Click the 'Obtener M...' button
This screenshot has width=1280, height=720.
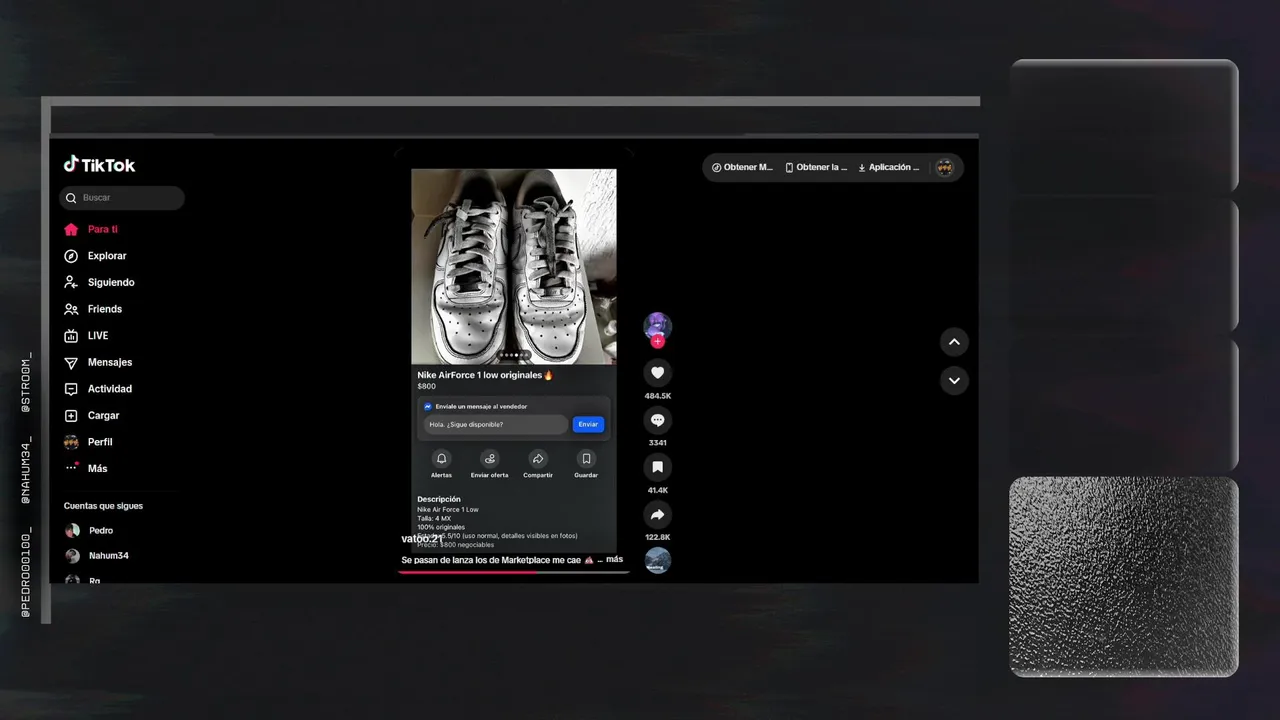[x=742, y=167]
